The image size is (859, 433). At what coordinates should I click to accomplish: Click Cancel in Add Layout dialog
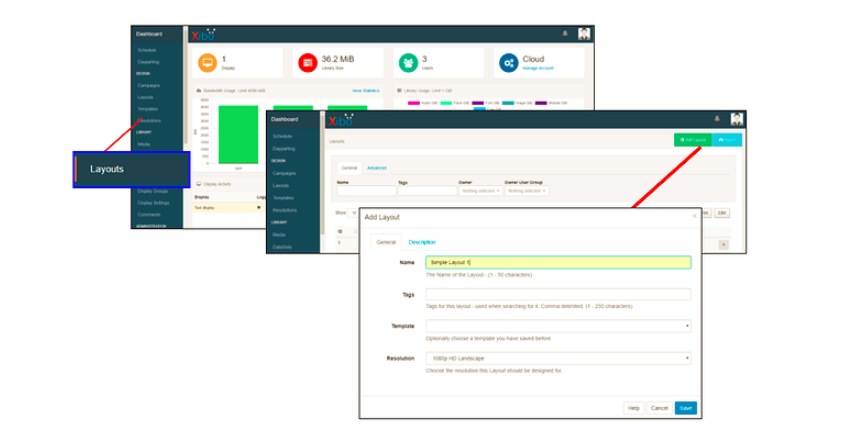tap(658, 408)
